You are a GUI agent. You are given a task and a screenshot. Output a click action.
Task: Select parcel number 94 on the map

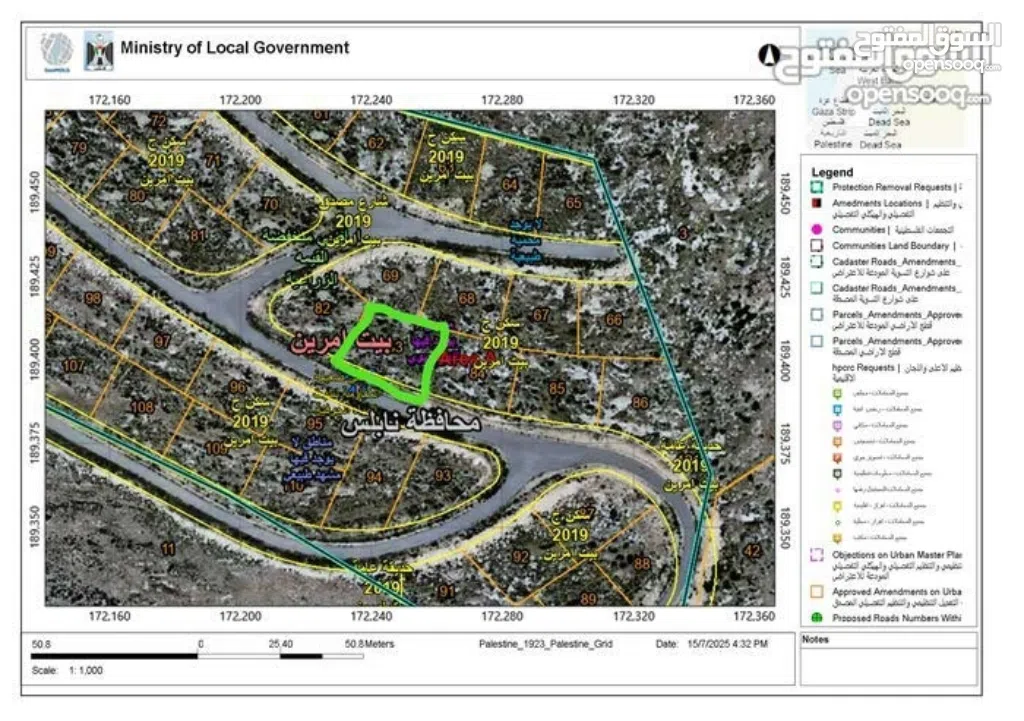point(374,477)
